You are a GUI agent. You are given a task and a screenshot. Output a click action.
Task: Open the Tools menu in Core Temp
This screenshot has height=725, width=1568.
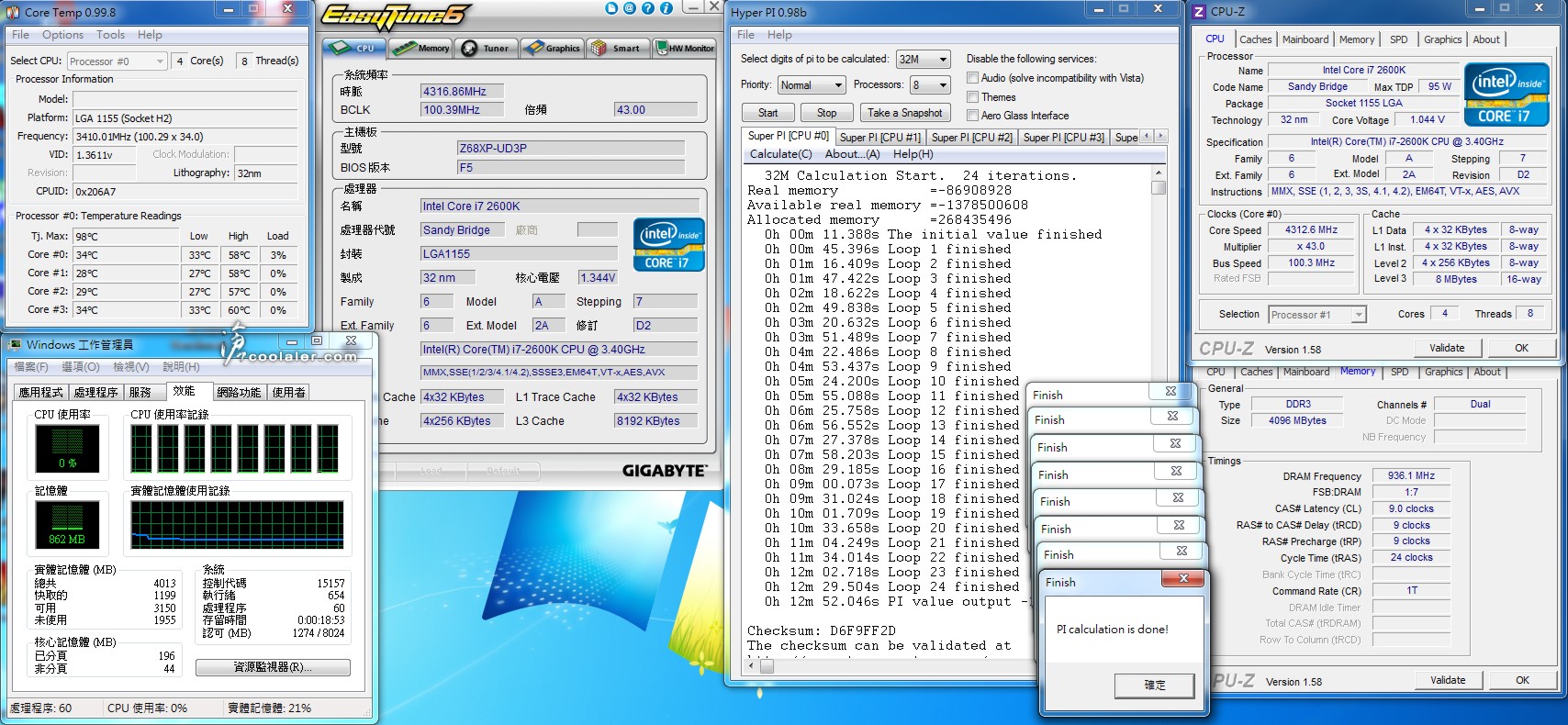pyautogui.click(x=110, y=35)
